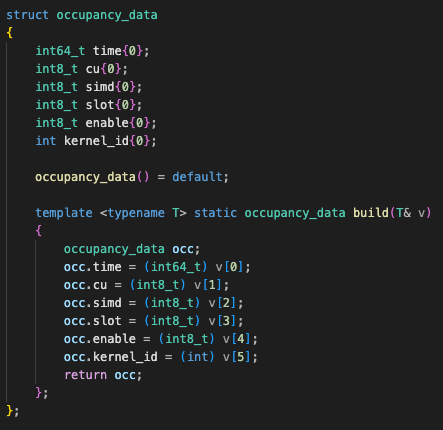Click the simd member variable declaration

(x=89, y=87)
